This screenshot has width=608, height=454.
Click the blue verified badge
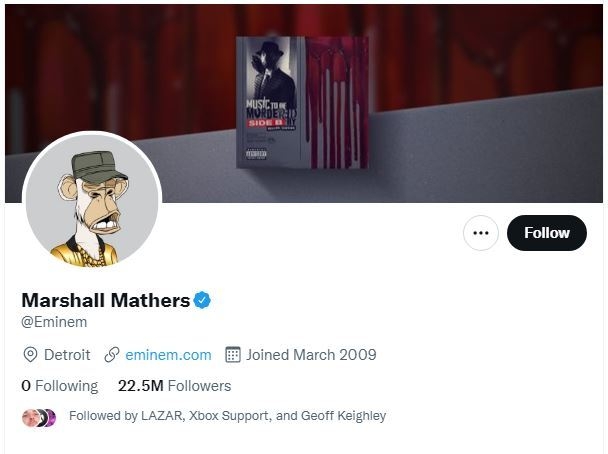(202, 300)
